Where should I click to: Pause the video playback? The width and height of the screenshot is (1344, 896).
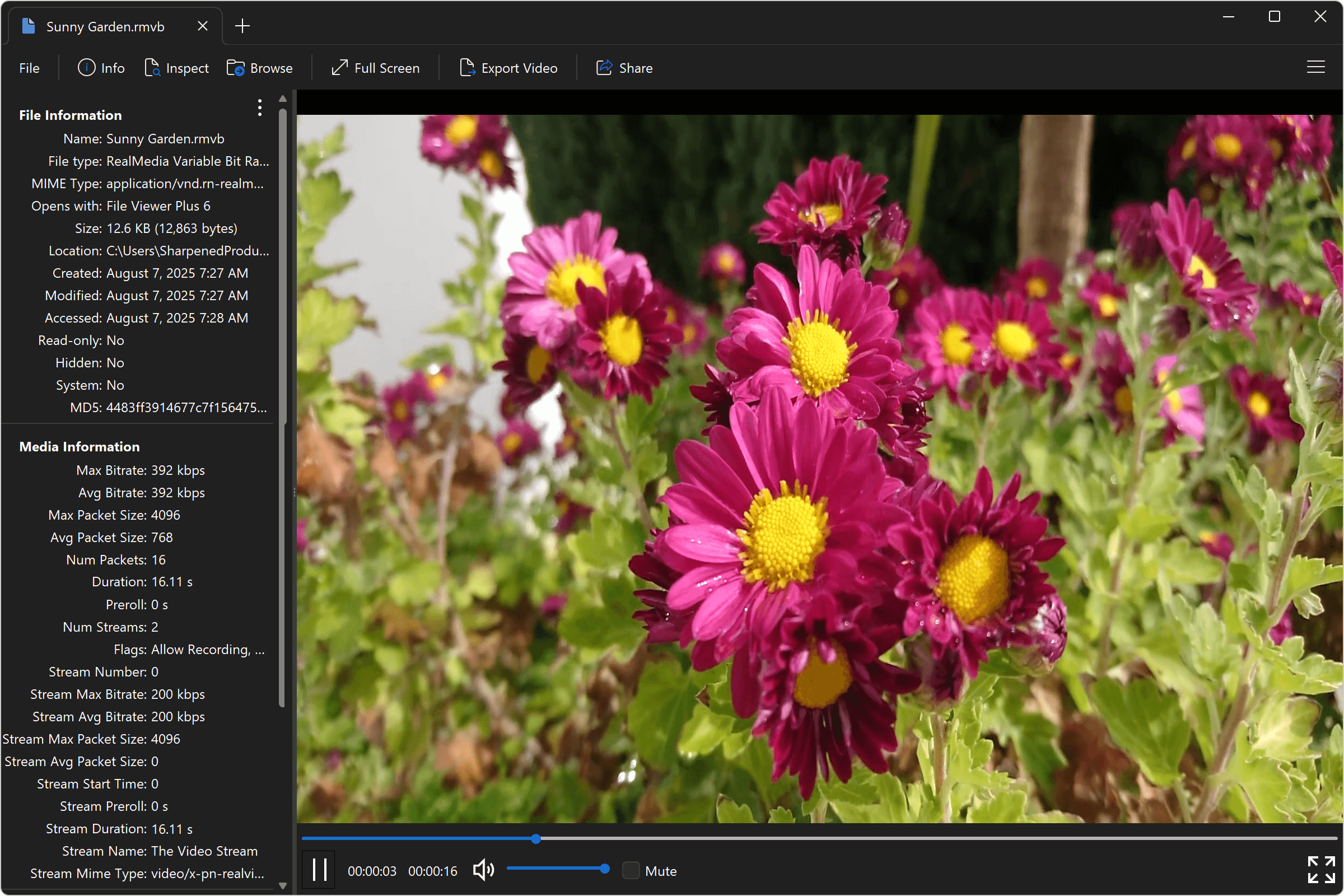319,870
